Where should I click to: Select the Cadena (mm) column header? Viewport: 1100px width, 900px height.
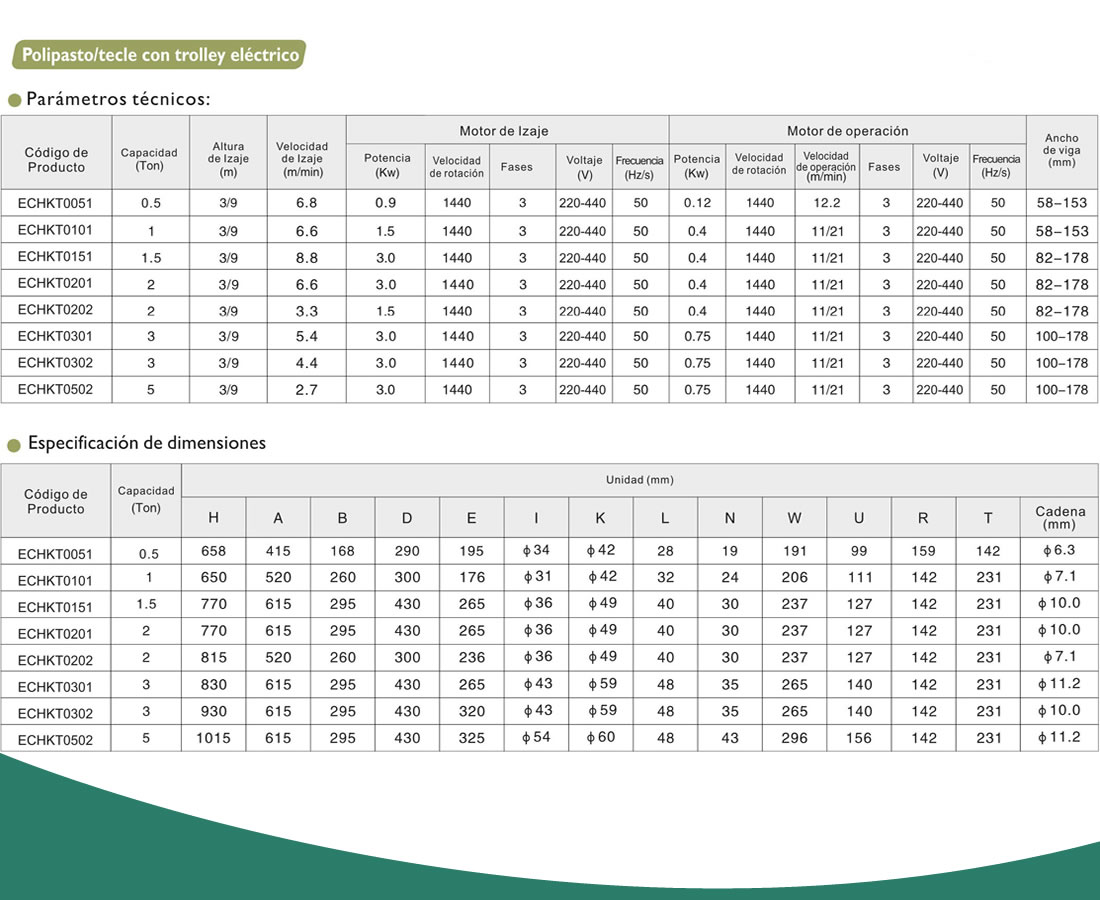(x=1060, y=518)
